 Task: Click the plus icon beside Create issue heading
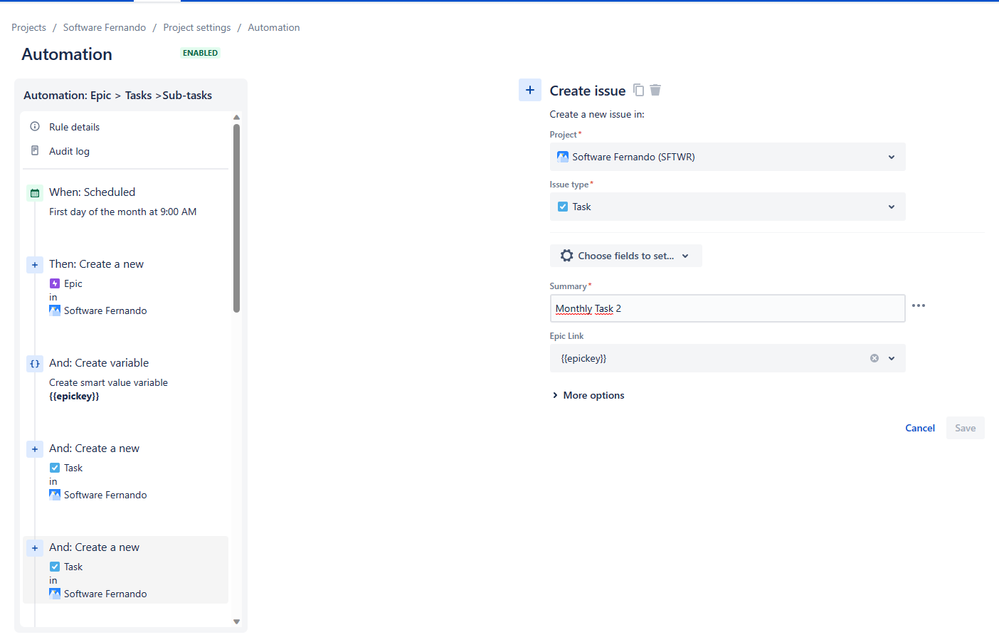530,91
